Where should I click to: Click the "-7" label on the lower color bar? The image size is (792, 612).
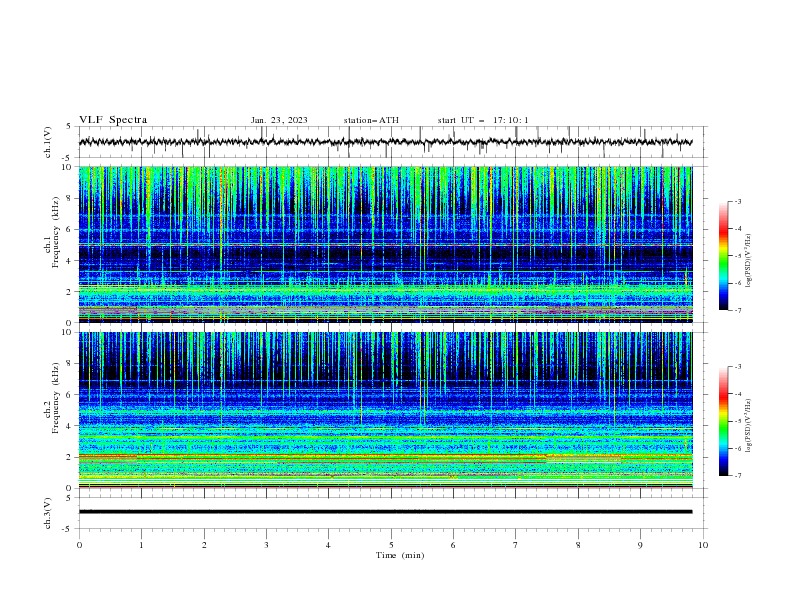[737, 475]
